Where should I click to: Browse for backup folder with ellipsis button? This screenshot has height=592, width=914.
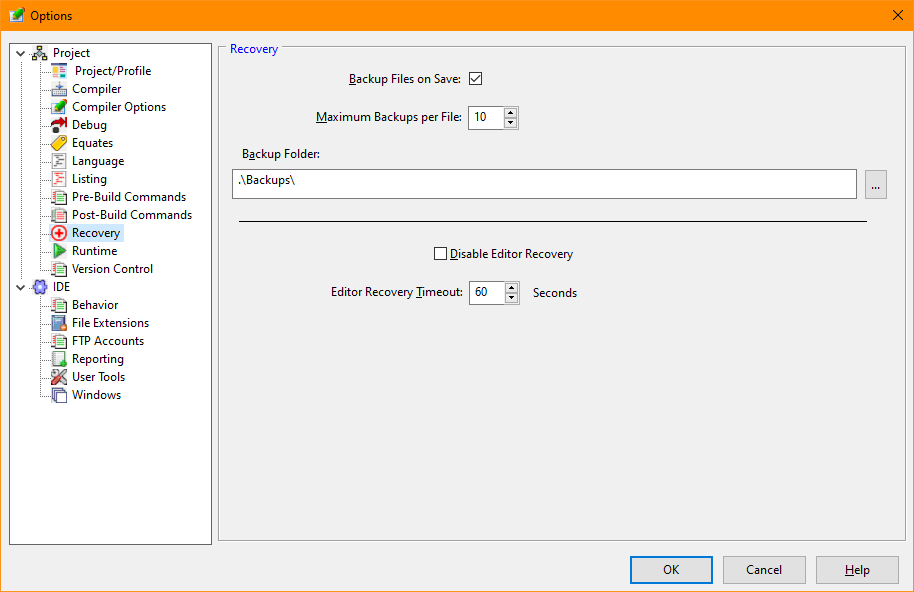click(x=875, y=185)
